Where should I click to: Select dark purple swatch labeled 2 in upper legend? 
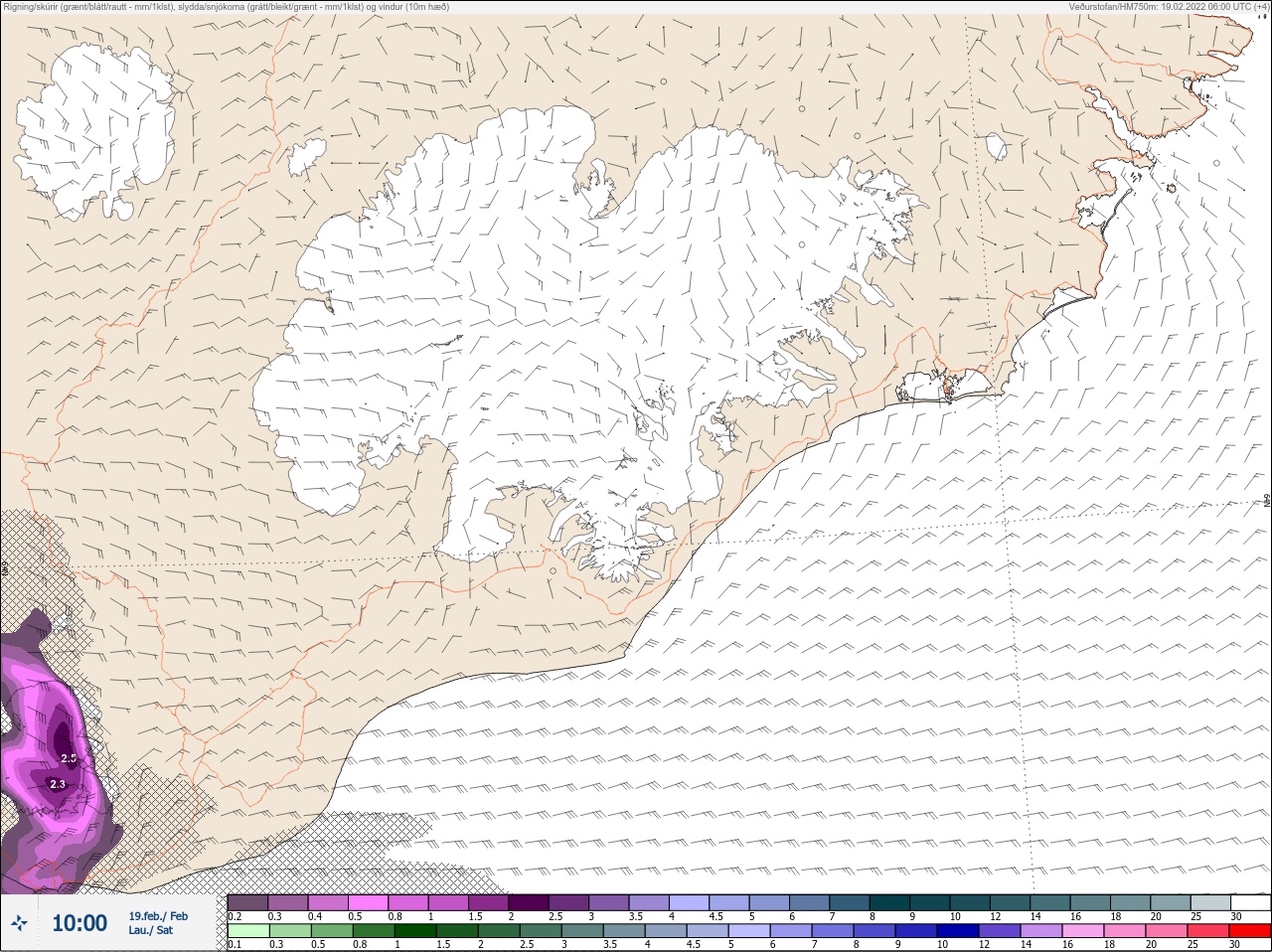point(529,902)
